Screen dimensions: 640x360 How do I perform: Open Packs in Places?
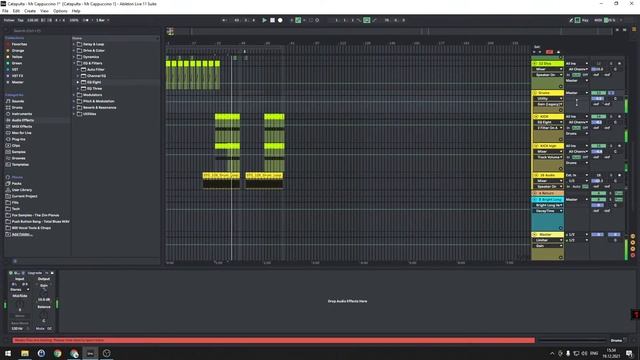(16, 184)
